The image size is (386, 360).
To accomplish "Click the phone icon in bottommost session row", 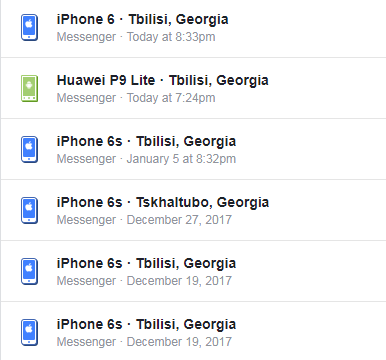I will (29, 332).
